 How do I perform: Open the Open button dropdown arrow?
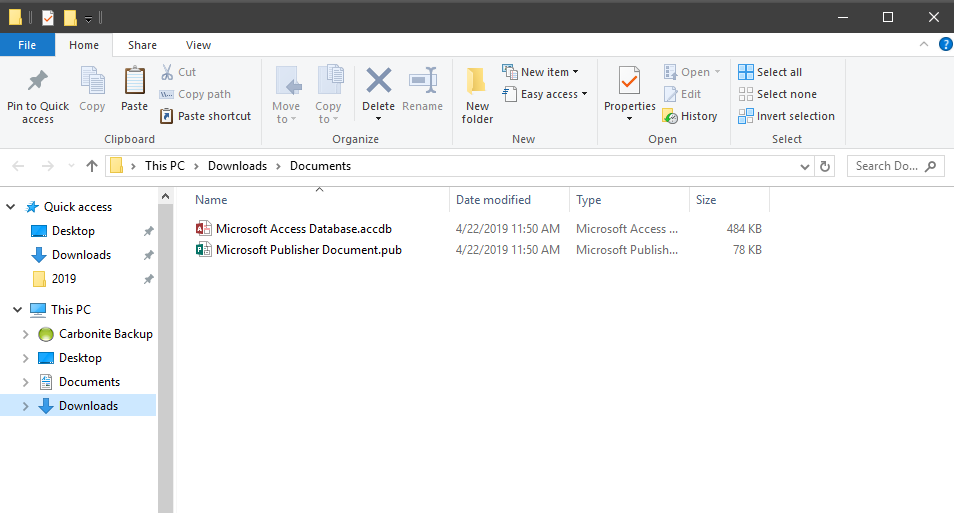pyautogui.click(x=717, y=72)
